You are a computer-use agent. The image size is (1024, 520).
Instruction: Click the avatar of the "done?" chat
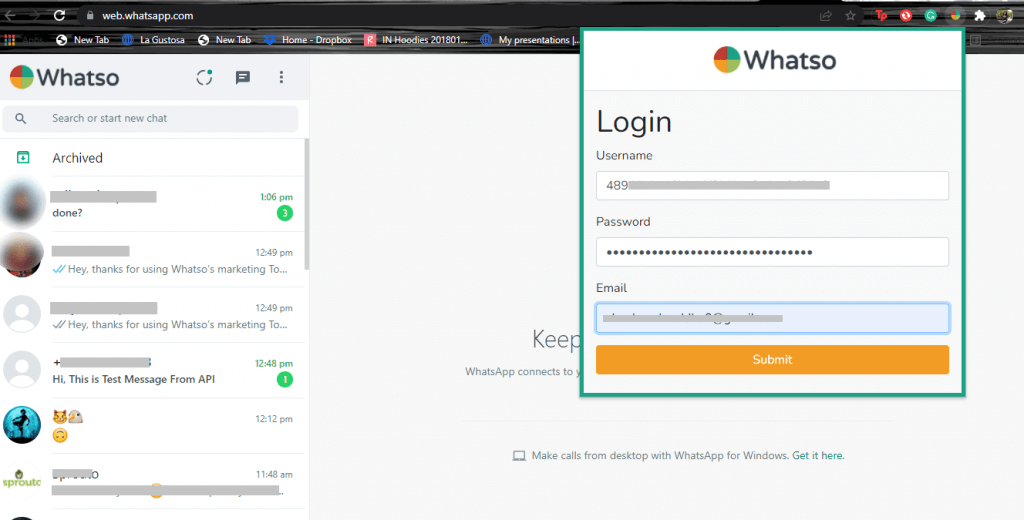pyautogui.click(x=22, y=203)
